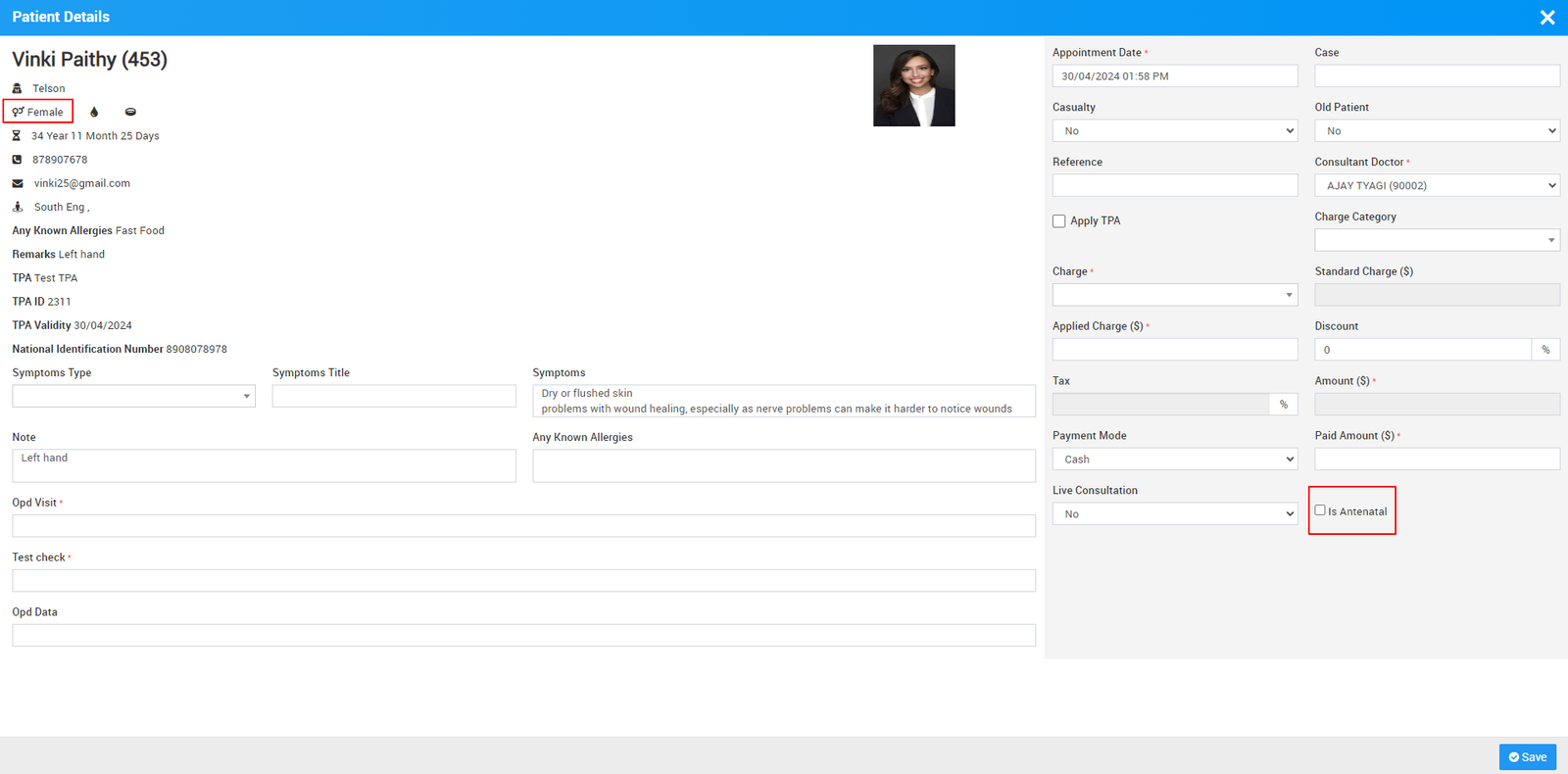The image size is (1568, 774).
Task: Open the Casualty dropdown
Action: [x=1174, y=131]
